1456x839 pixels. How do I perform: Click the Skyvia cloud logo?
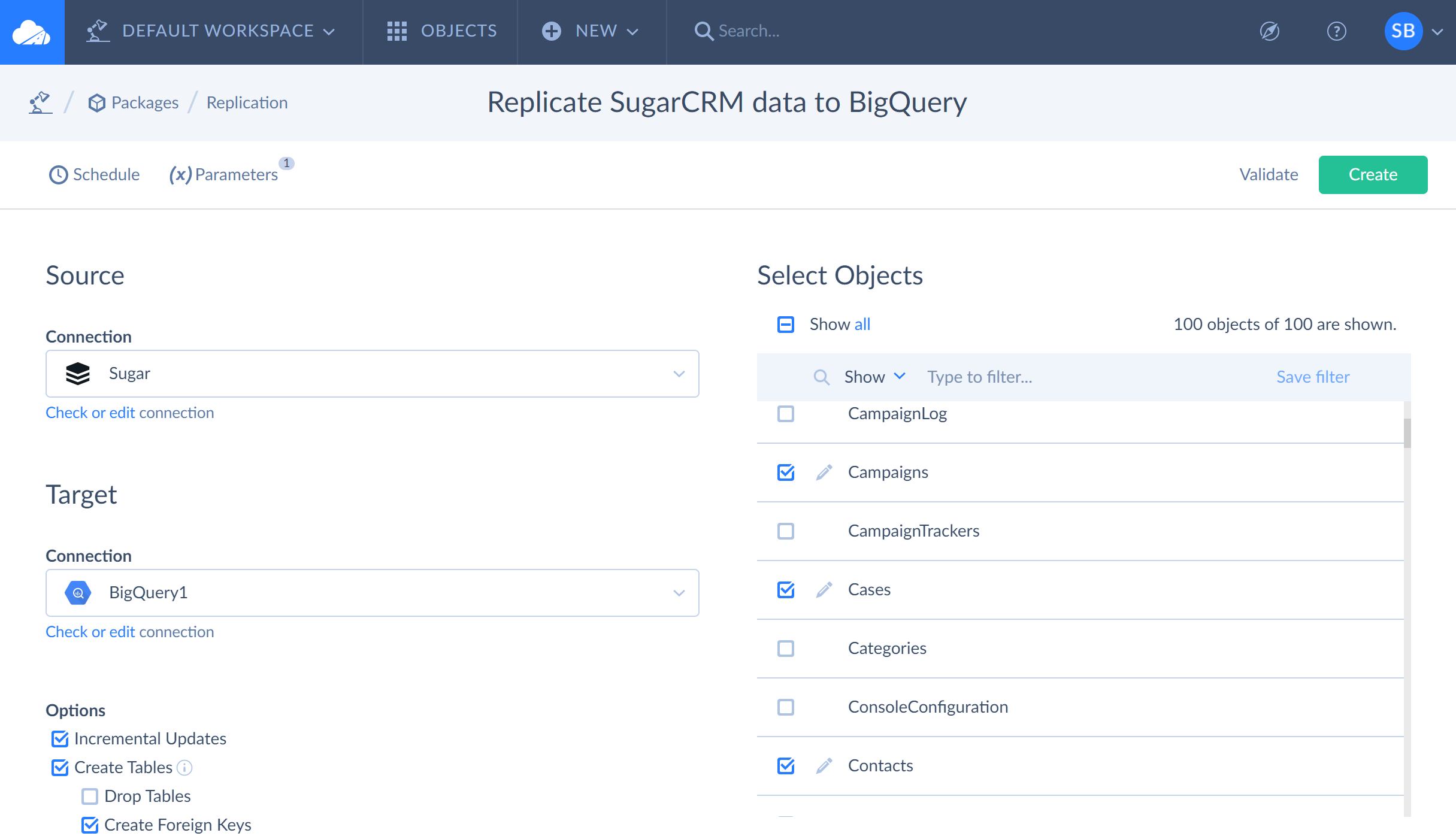coord(32,32)
